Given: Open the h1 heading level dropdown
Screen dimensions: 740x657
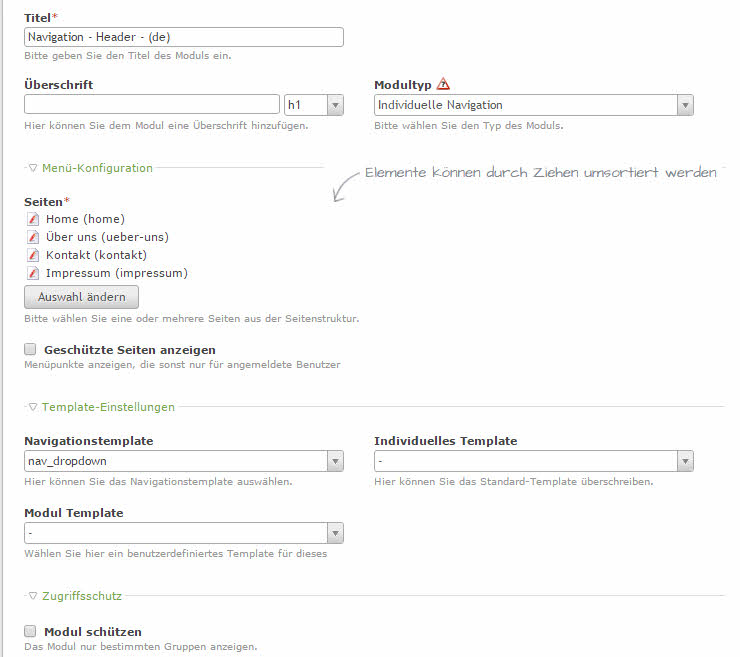Looking at the screenshot, I should pyautogui.click(x=314, y=105).
